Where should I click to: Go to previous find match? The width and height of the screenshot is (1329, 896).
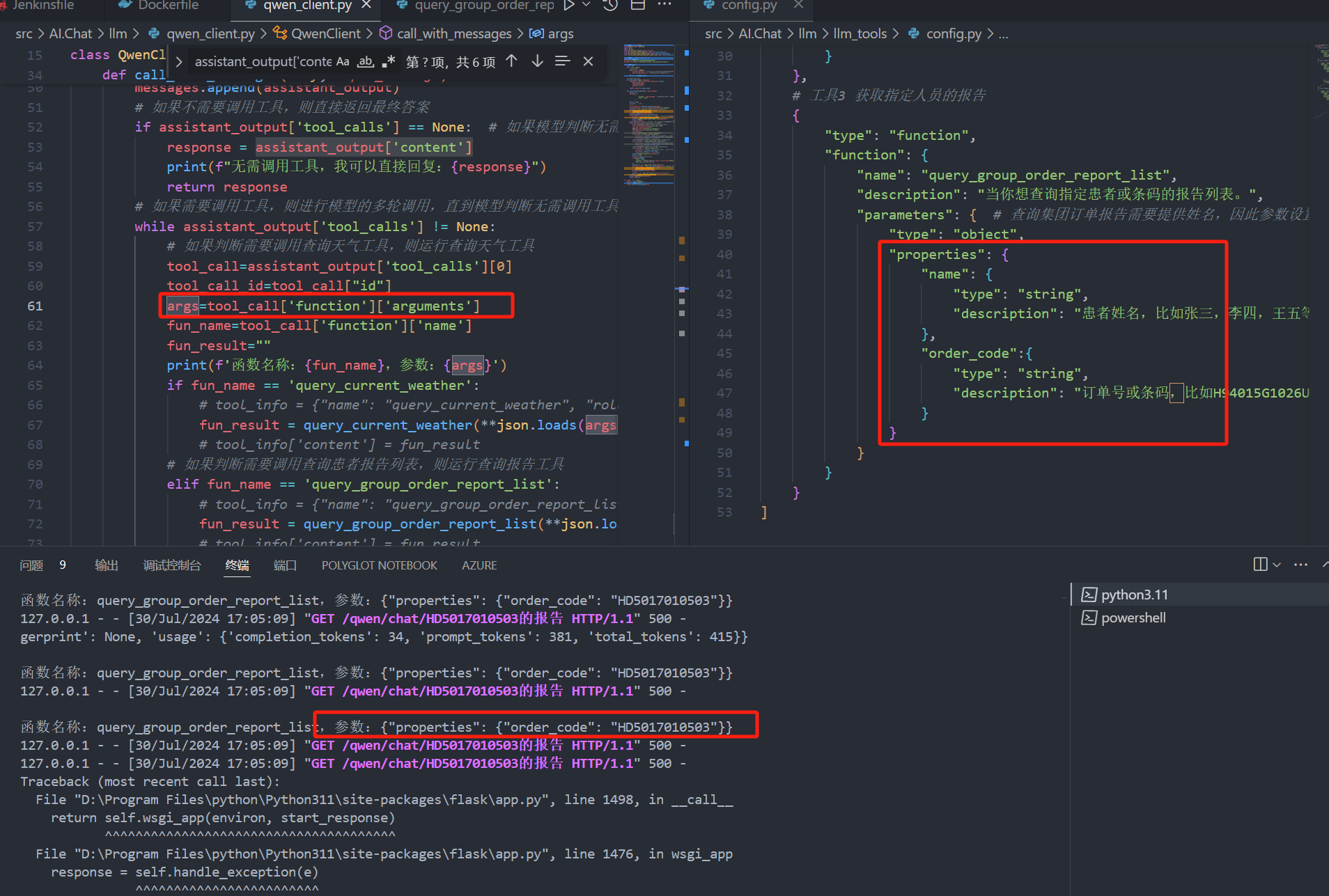click(511, 61)
